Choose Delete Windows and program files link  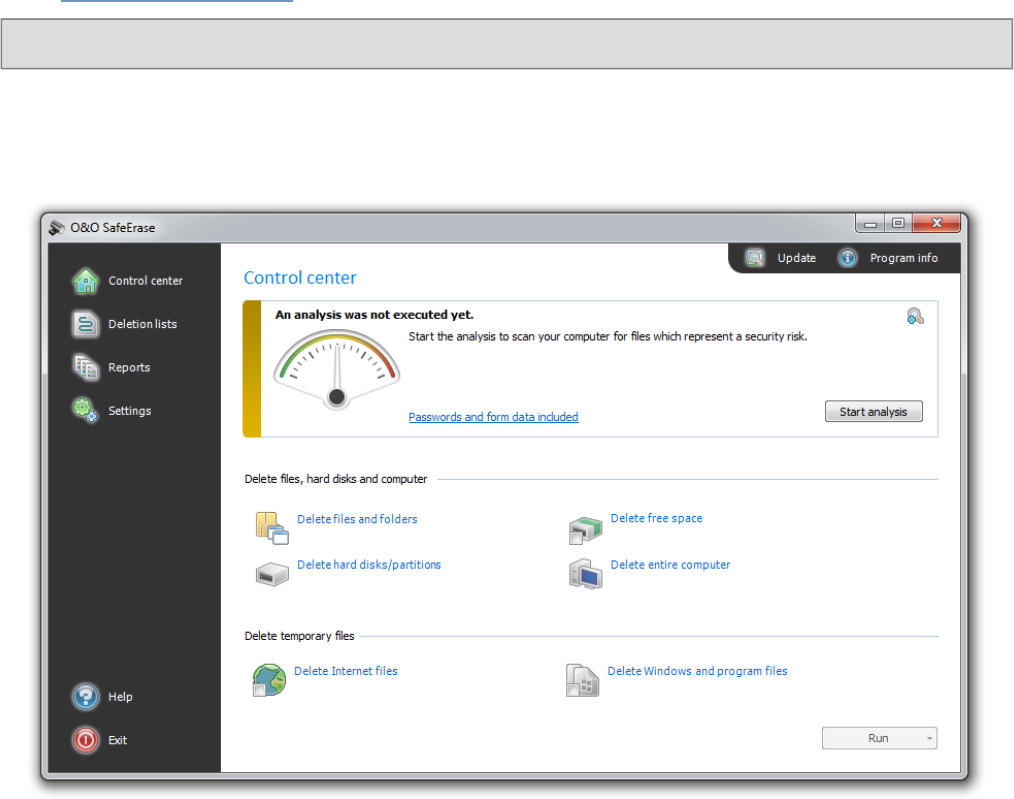(x=697, y=671)
